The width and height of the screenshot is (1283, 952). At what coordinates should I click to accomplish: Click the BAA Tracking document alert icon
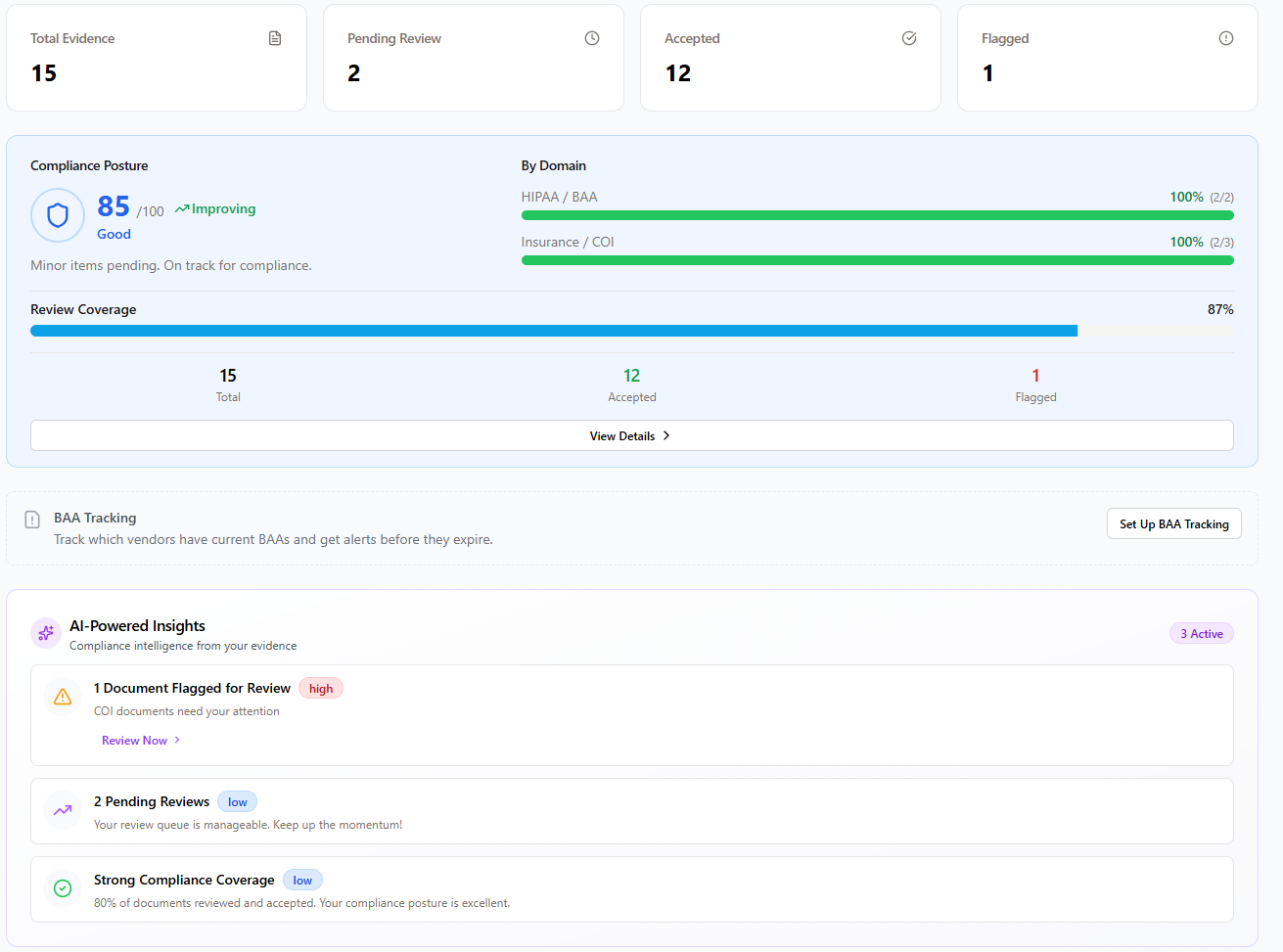32,520
